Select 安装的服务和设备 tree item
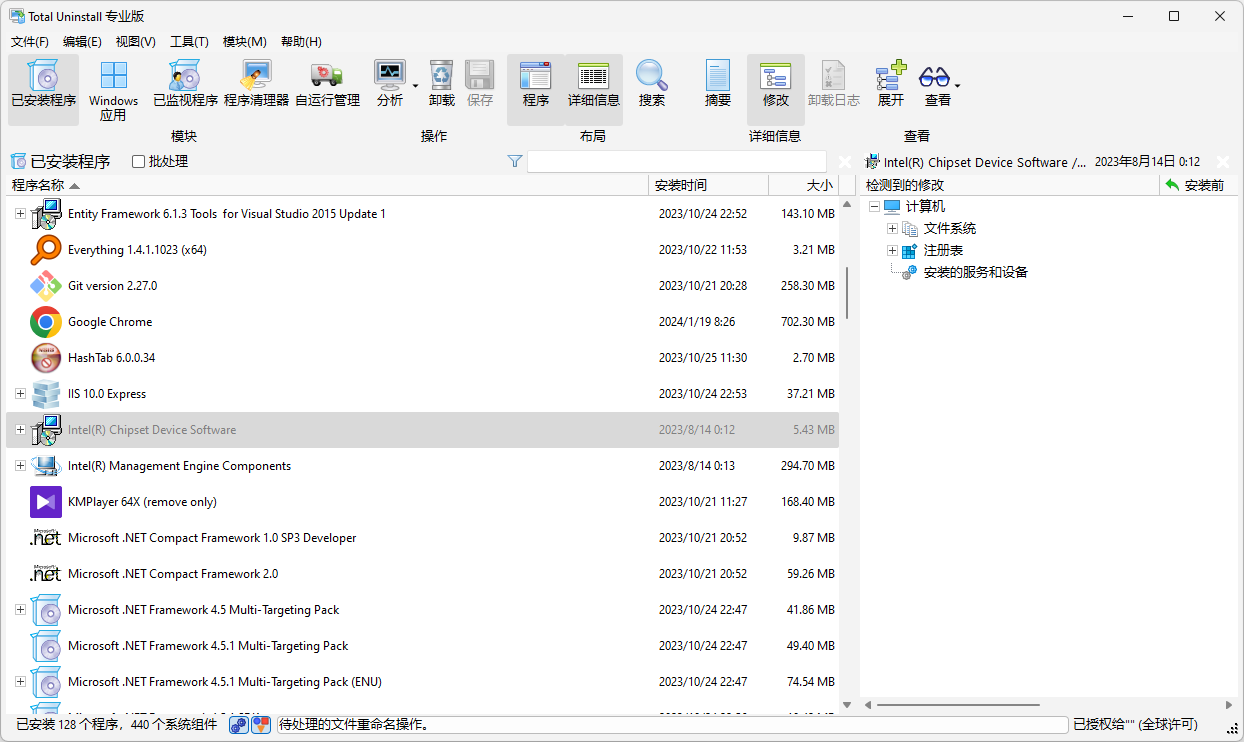This screenshot has width=1244, height=742. [x=975, y=272]
